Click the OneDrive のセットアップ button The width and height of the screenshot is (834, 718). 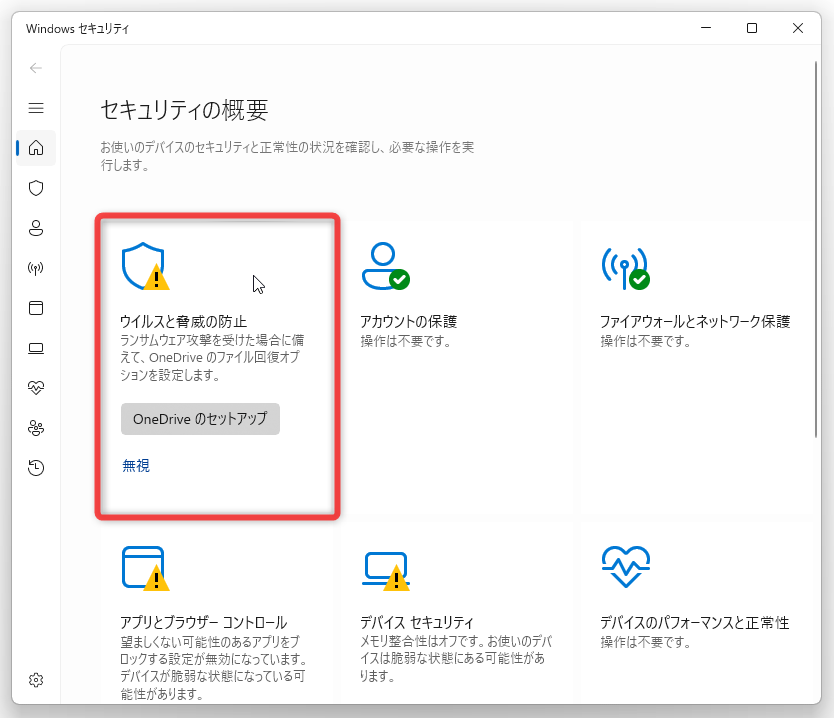pyautogui.click(x=200, y=419)
